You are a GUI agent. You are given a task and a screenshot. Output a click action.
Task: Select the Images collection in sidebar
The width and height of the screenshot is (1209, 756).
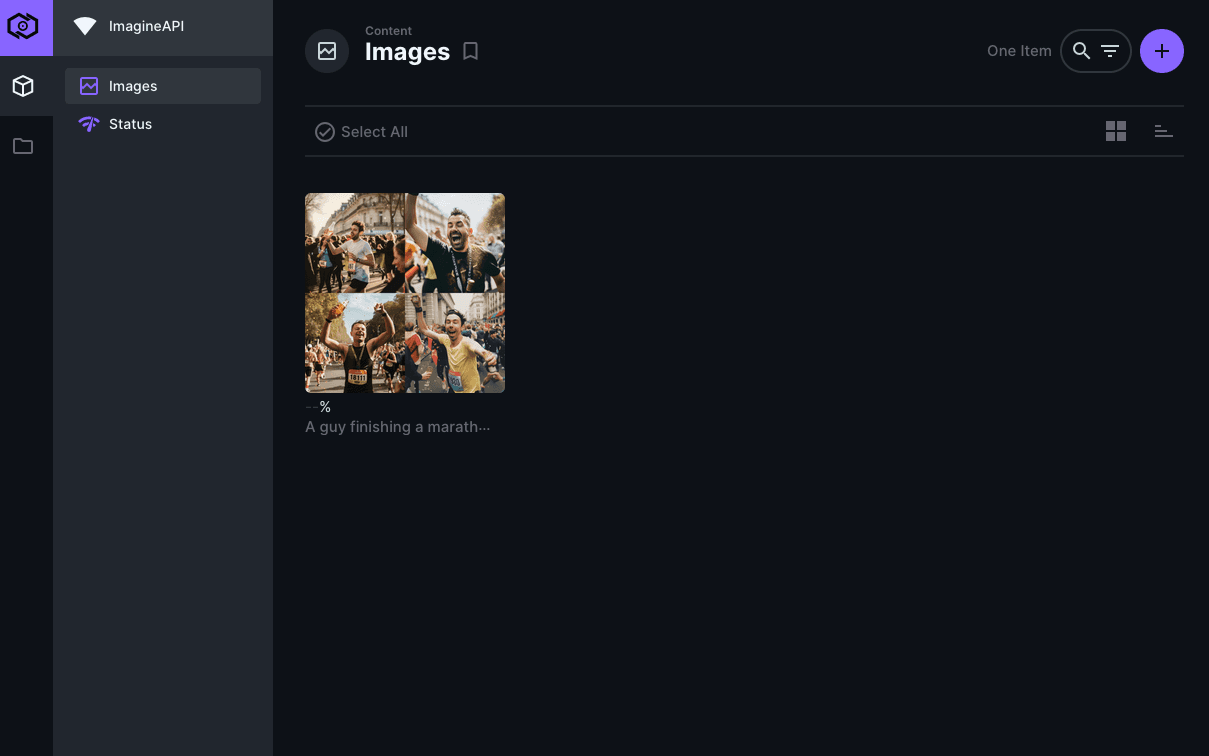coord(163,86)
